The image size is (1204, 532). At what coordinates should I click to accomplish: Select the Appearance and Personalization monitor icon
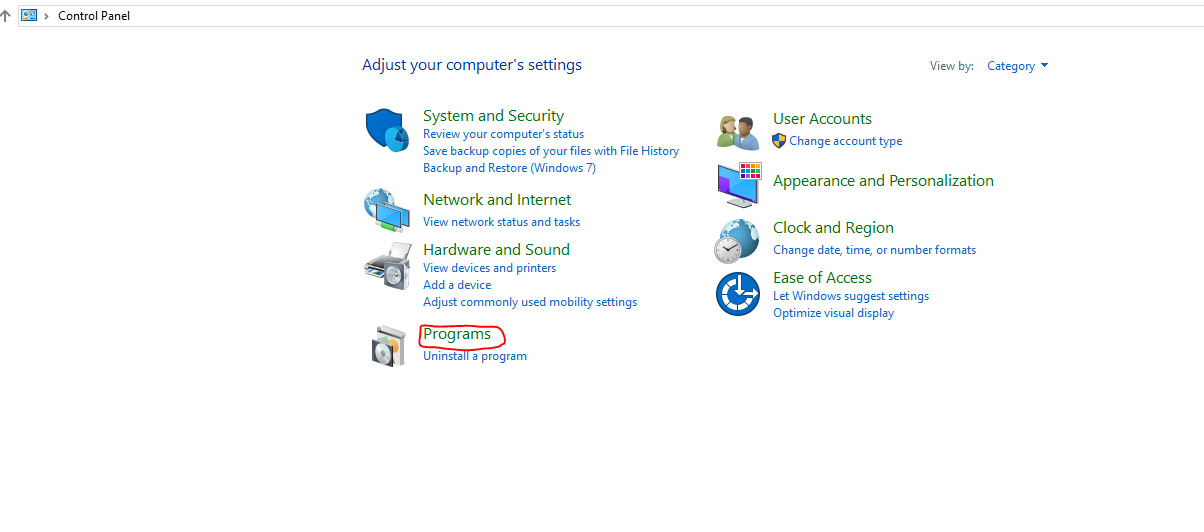[x=739, y=185]
